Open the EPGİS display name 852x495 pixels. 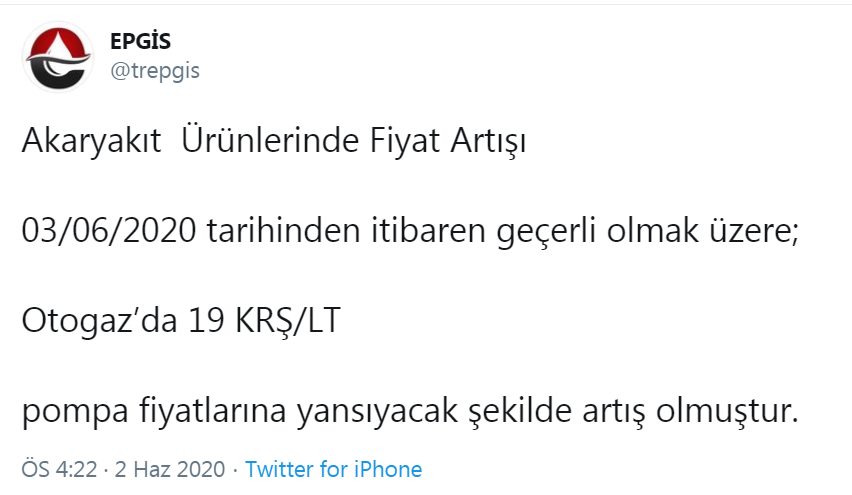coord(140,41)
